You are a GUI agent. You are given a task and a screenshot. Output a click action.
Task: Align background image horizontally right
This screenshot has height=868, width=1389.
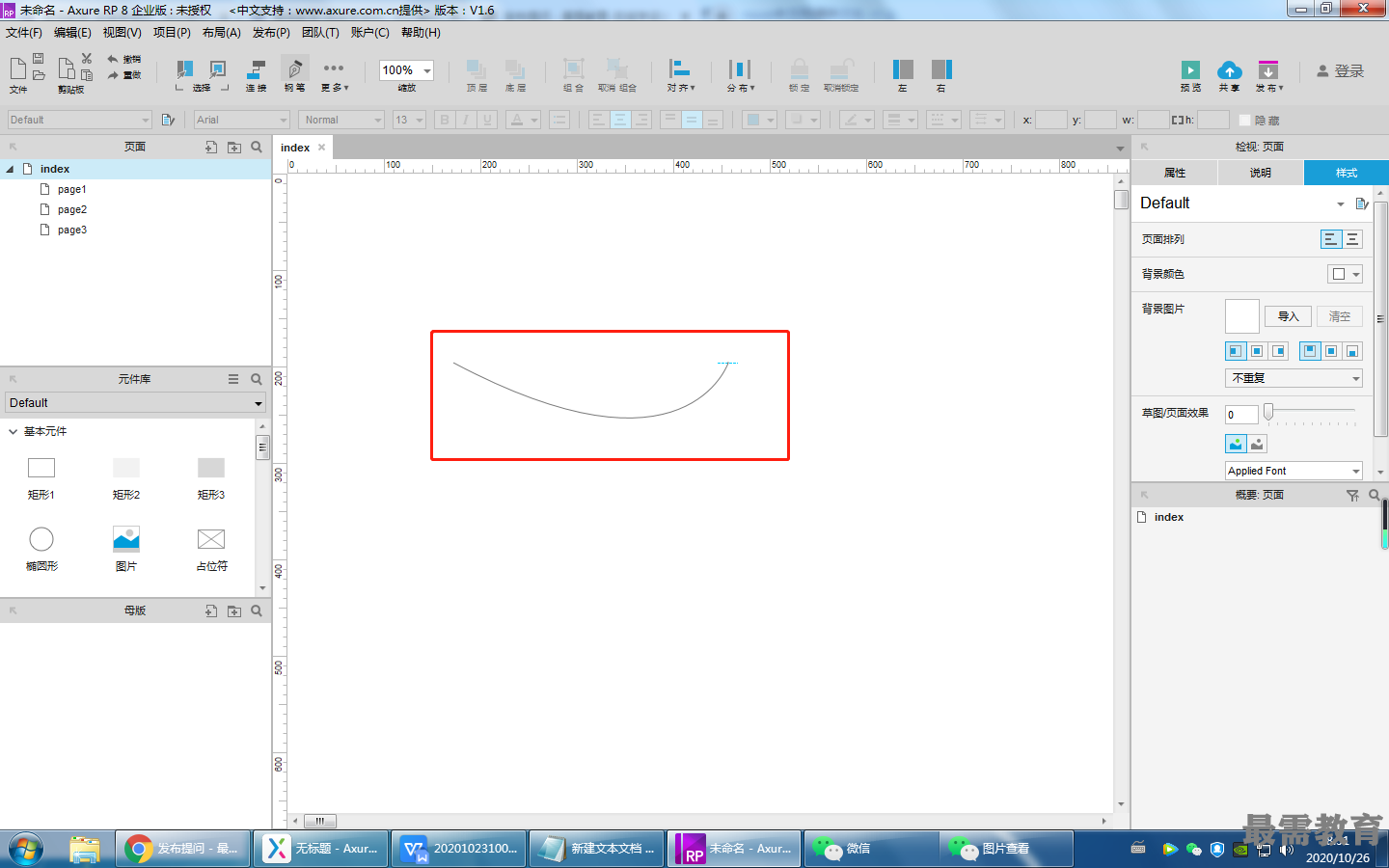tap(1278, 351)
